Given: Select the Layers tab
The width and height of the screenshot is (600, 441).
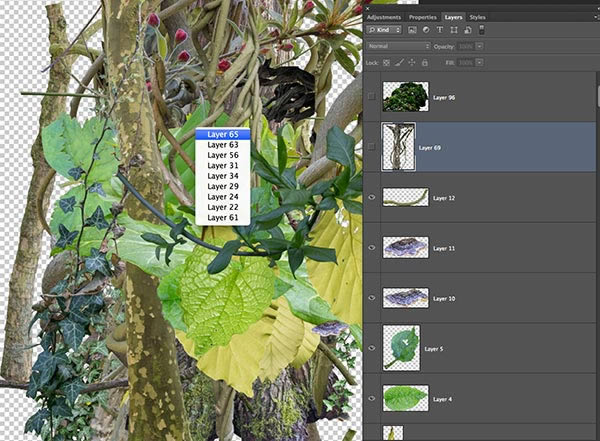Looking at the screenshot, I should pos(453,17).
